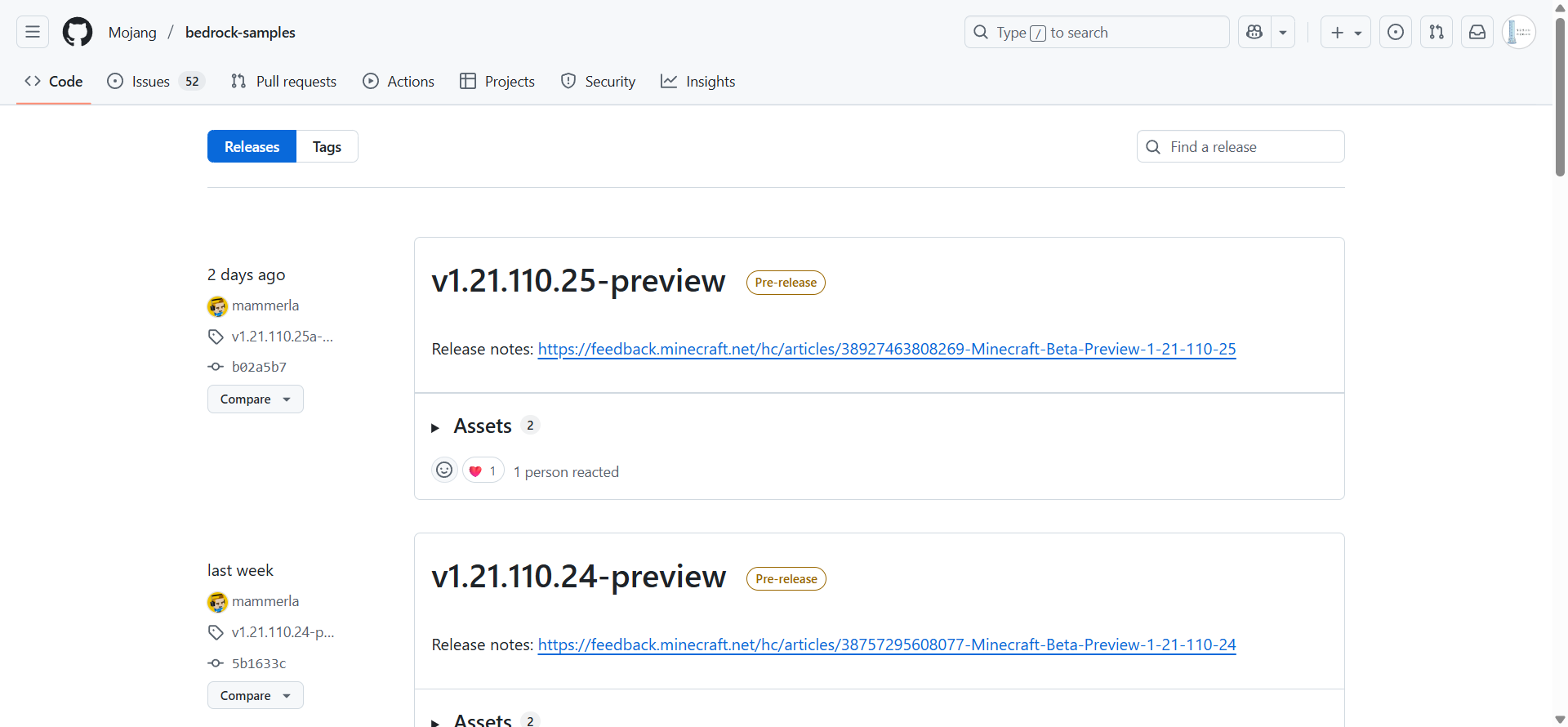Click tag icon beside v1.21.110.25a
The width and height of the screenshot is (1568, 727).
[x=216, y=337]
